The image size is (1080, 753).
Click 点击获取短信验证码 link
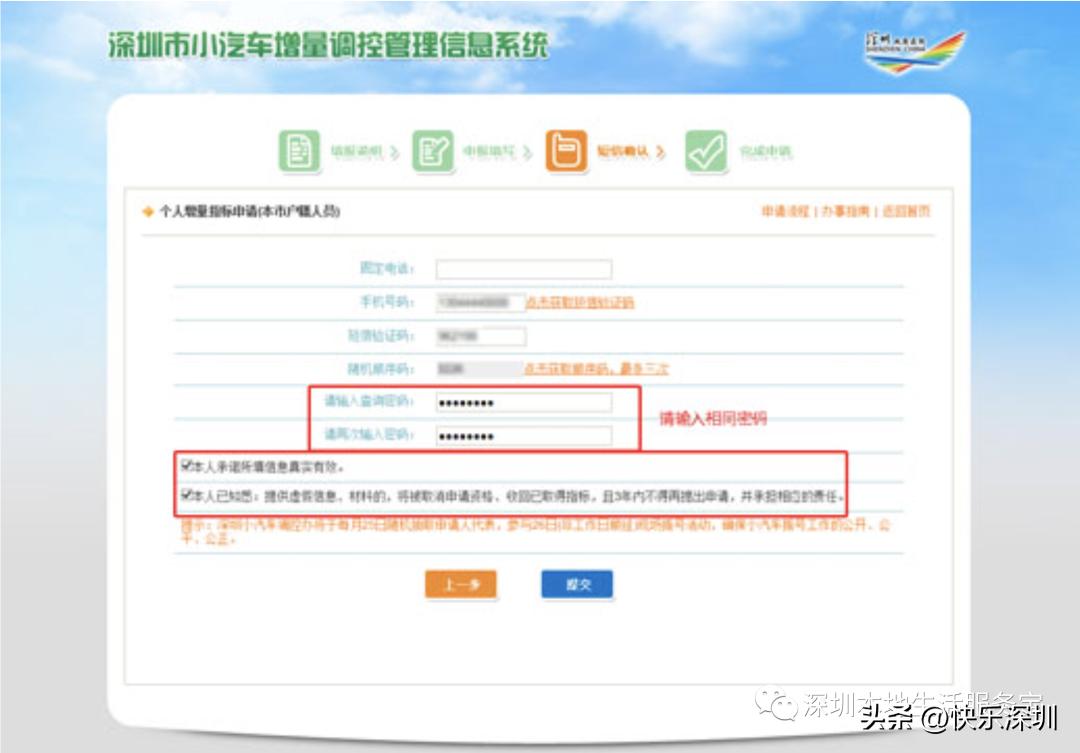(583, 302)
